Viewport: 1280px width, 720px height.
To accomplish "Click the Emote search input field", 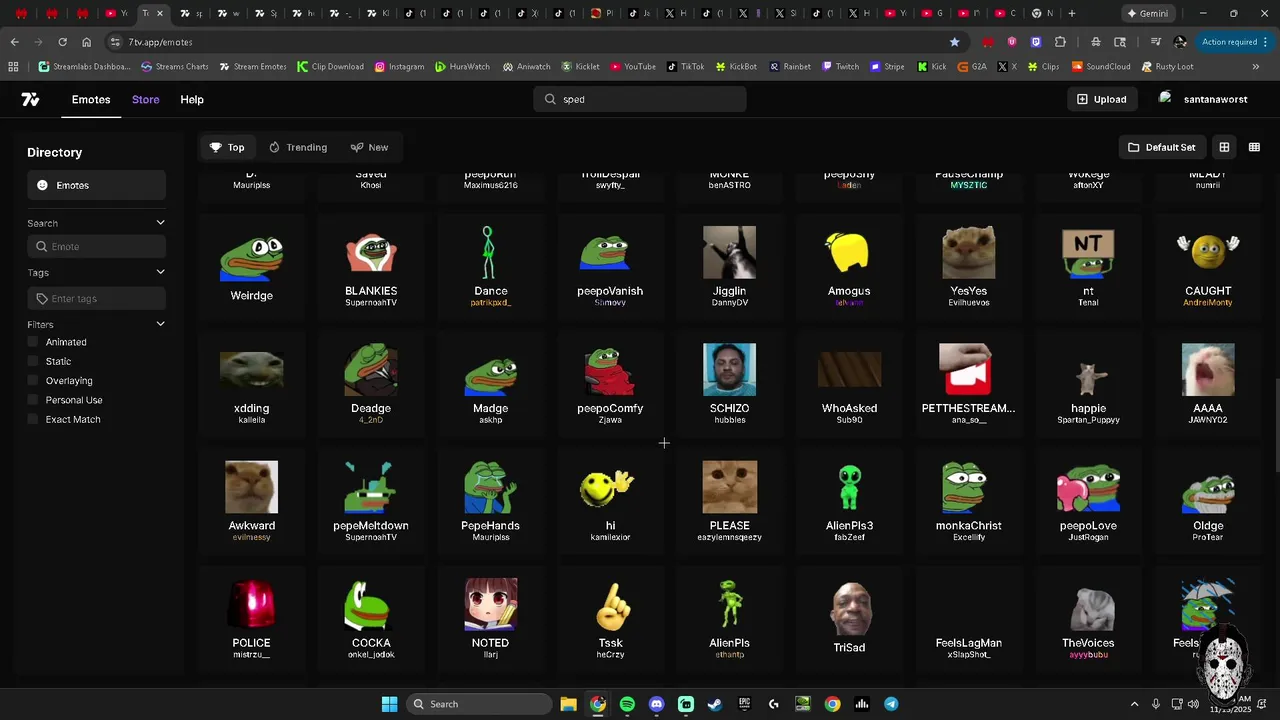I will (x=96, y=247).
